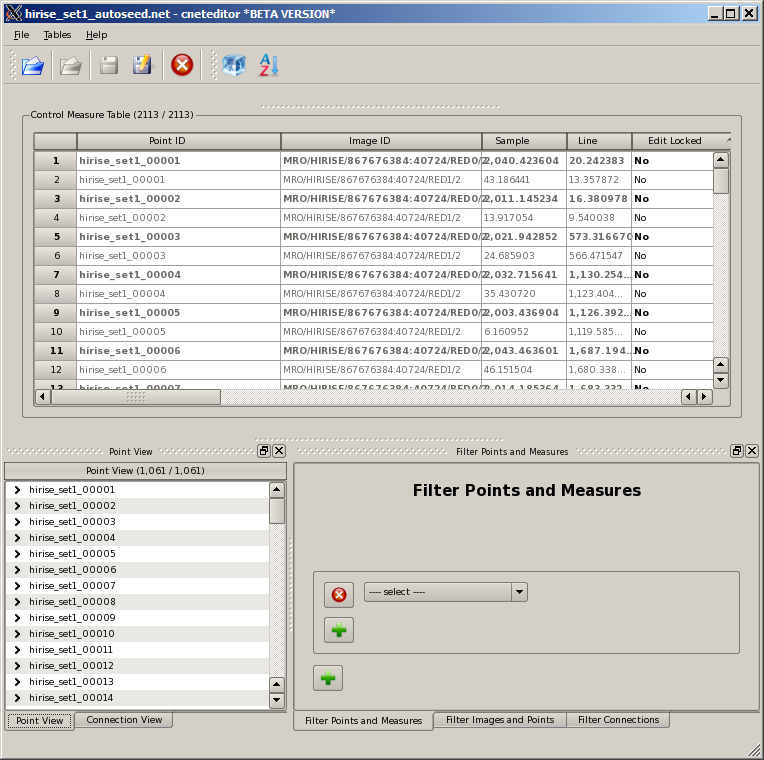764x760 pixels.
Task: Open the '---- select ----' filter dropdown
Action: pyautogui.click(x=445, y=592)
